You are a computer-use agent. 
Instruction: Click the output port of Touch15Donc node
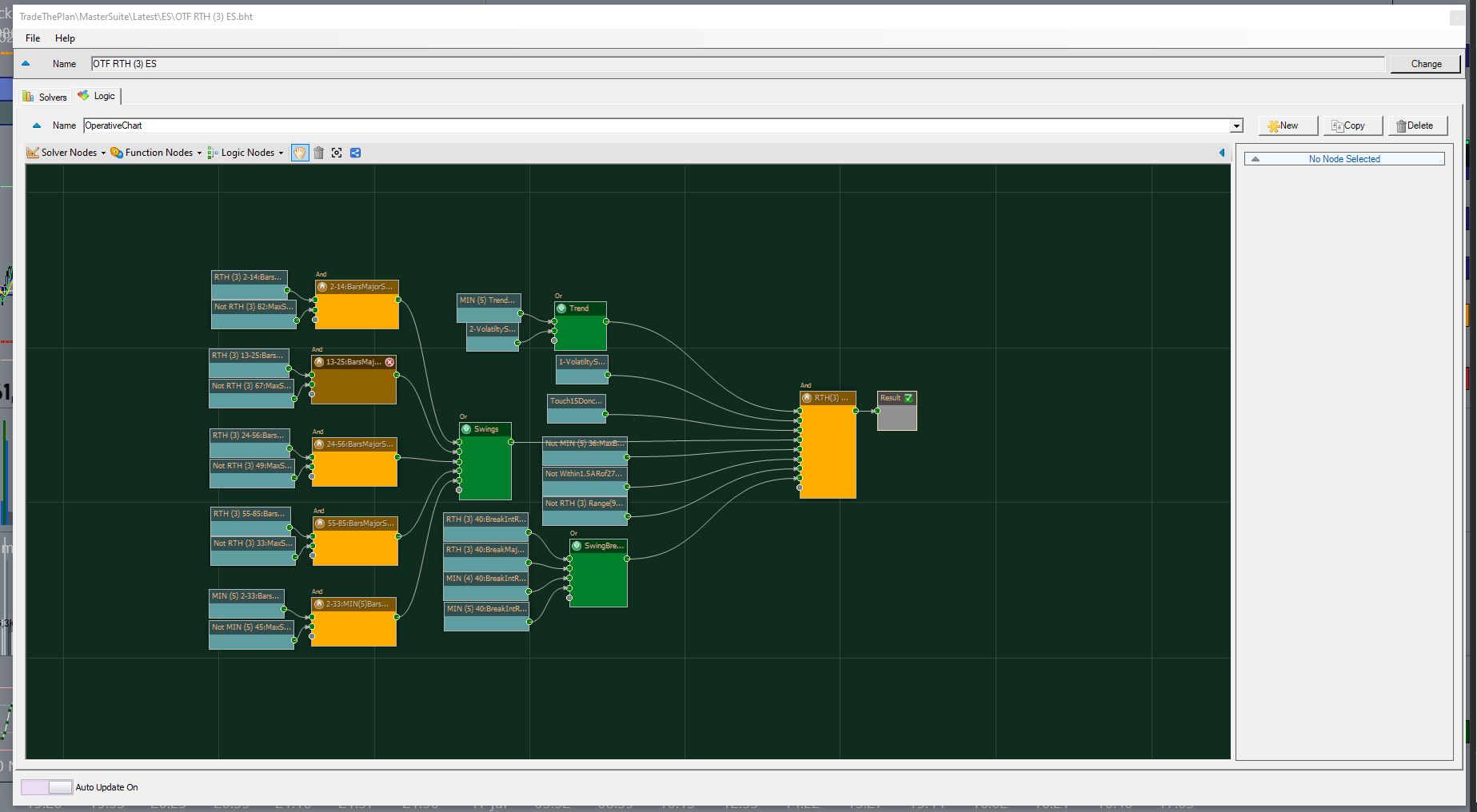[605, 414]
